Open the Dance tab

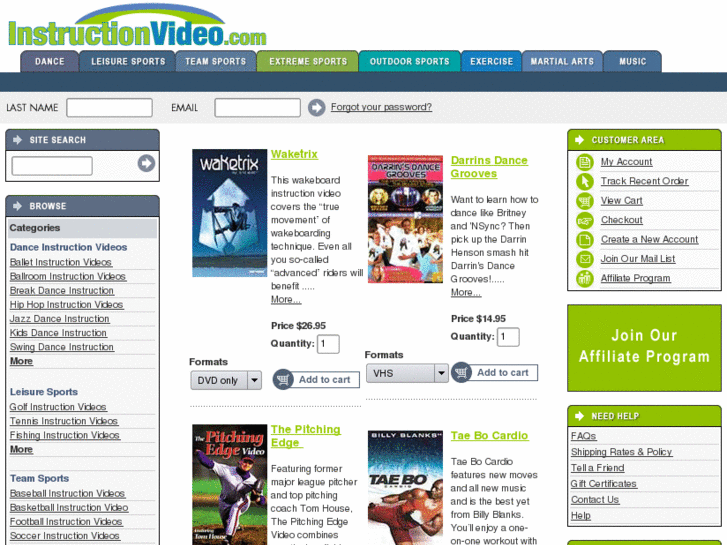[x=50, y=61]
